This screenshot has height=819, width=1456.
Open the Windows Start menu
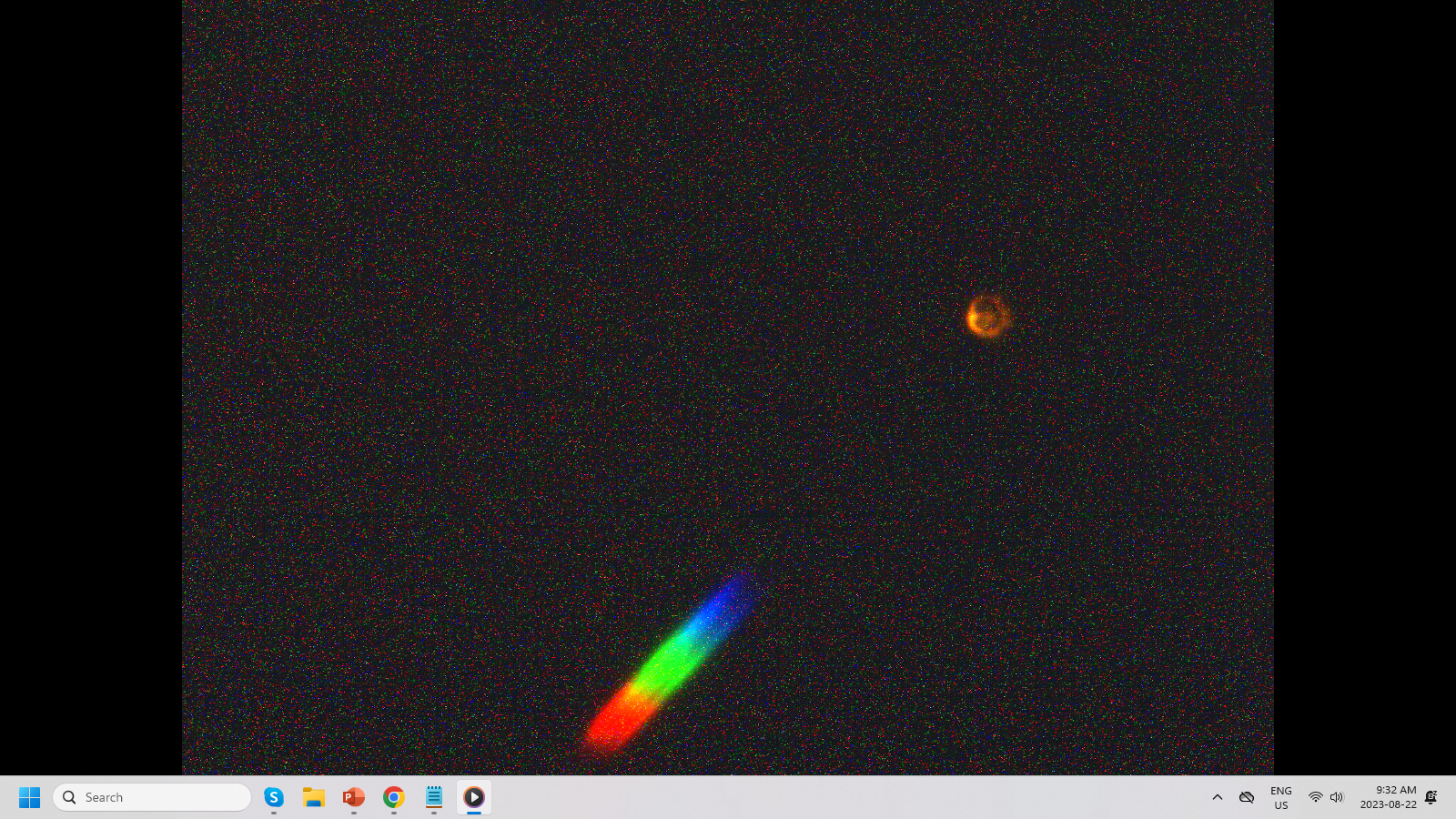(x=29, y=797)
